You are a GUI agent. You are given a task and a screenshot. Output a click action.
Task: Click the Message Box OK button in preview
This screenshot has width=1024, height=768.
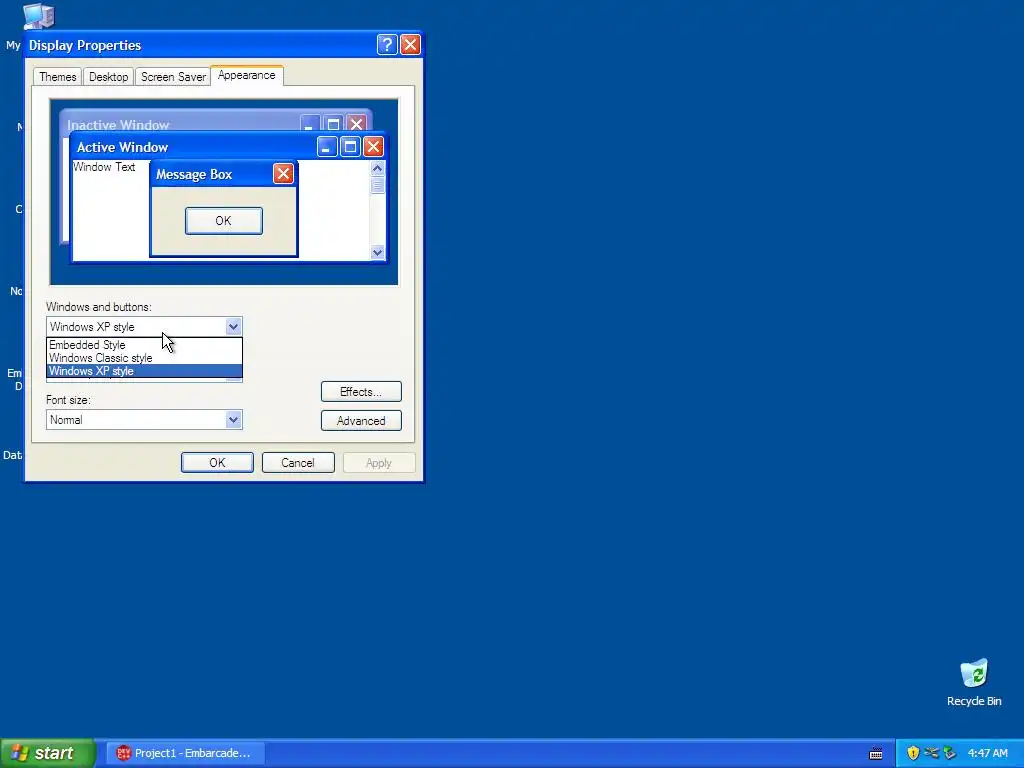223,221
